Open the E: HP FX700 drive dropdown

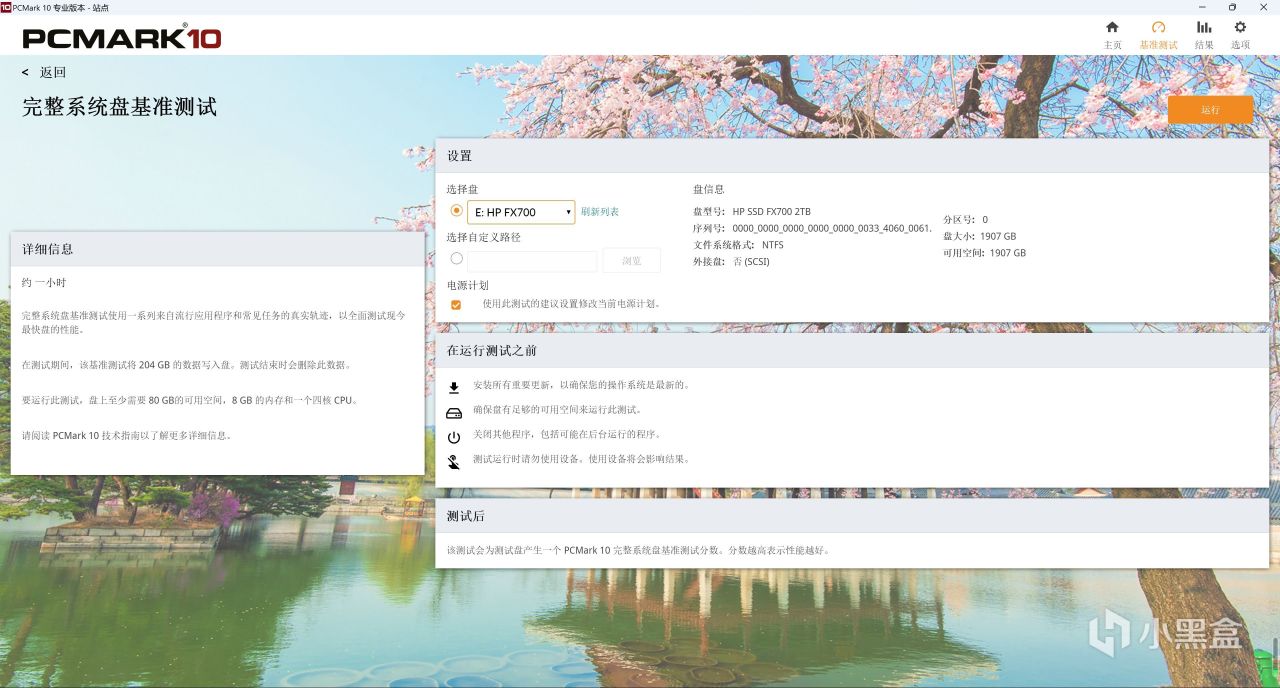[x=521, y=212]
